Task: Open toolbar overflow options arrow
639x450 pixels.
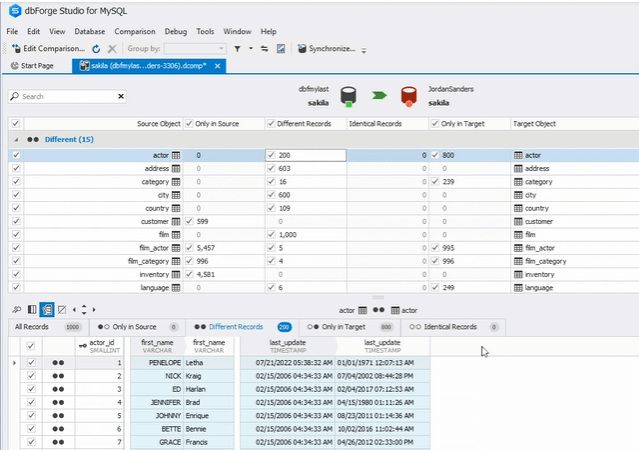Action: tap(364, 51)
